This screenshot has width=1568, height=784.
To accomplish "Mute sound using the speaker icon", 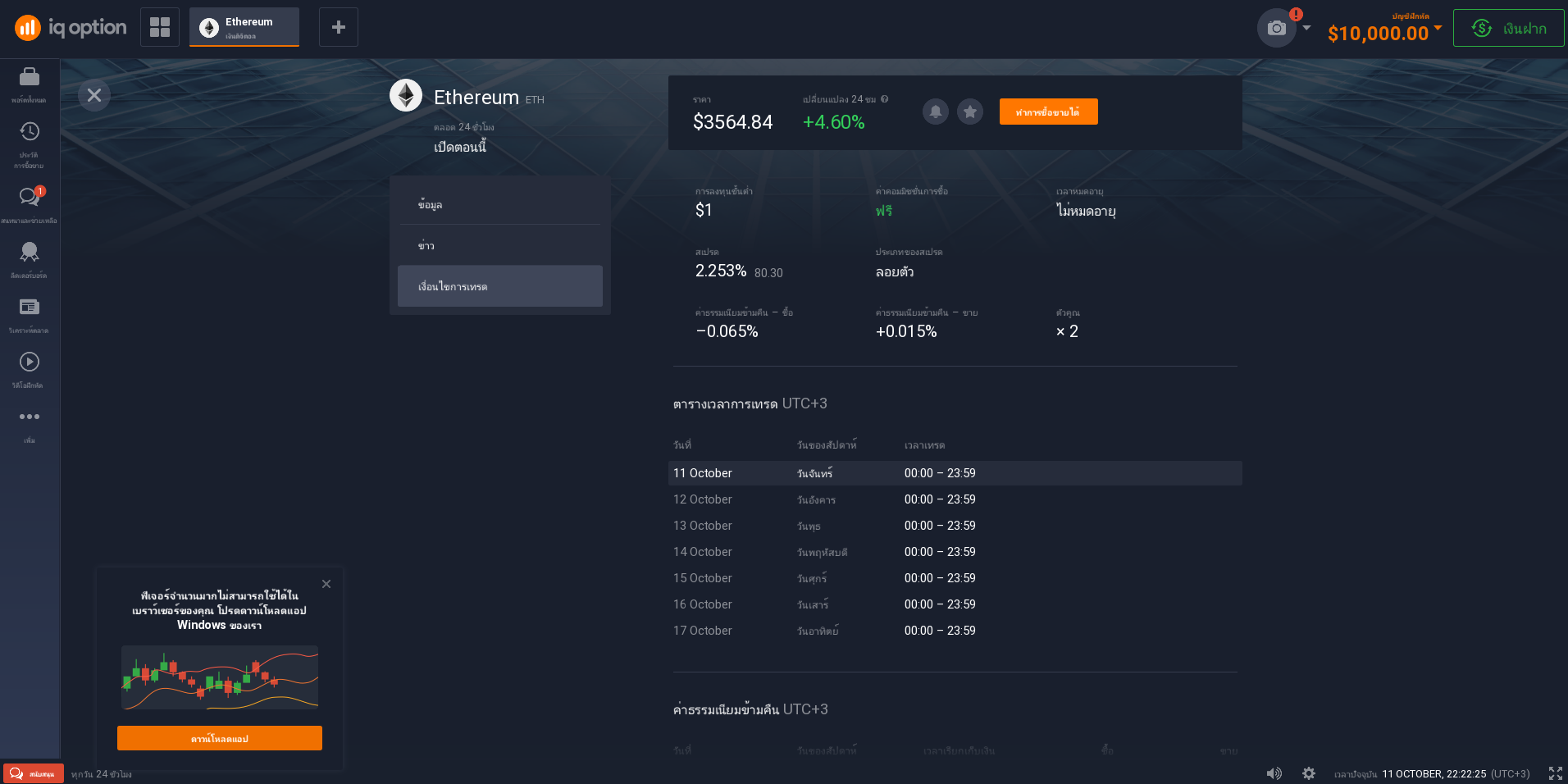I will pos(1274,773).
